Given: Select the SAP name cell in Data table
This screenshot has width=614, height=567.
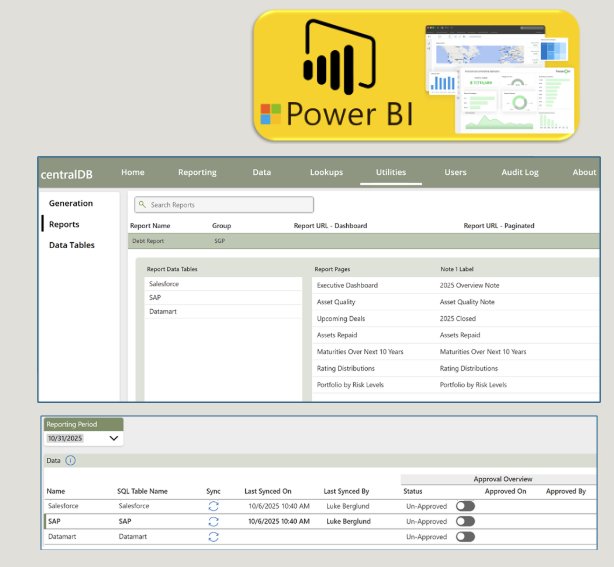Looking at the screenshot, I should tap(54, 521).
